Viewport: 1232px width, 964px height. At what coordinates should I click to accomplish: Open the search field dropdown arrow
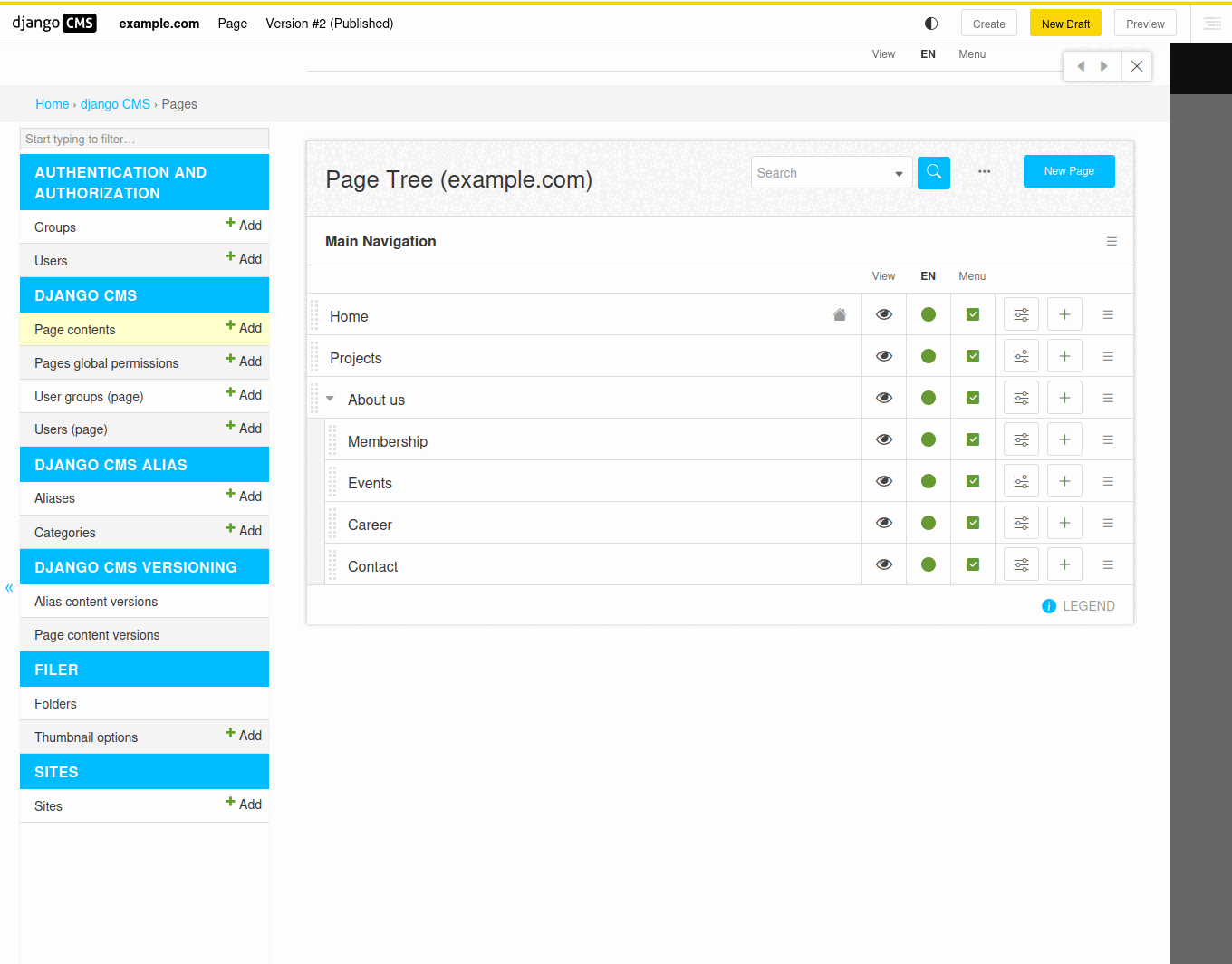899,173
